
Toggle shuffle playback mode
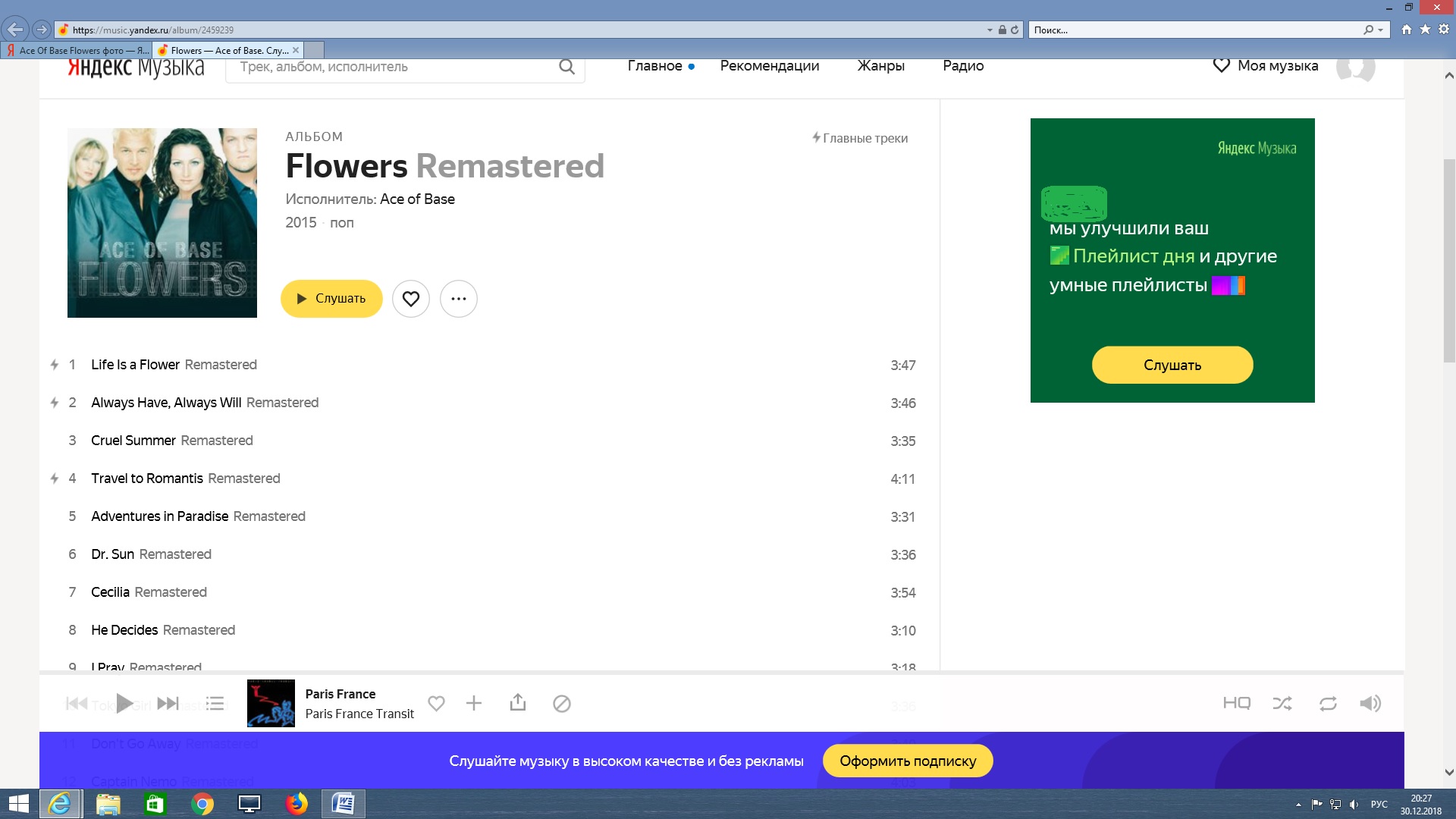click(x=1282, y=704)
